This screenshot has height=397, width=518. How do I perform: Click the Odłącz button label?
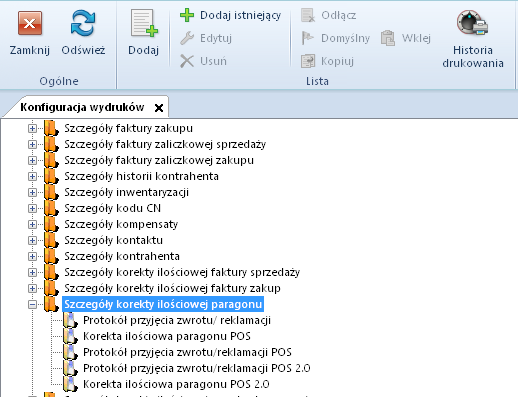click(x=339, y=15)
